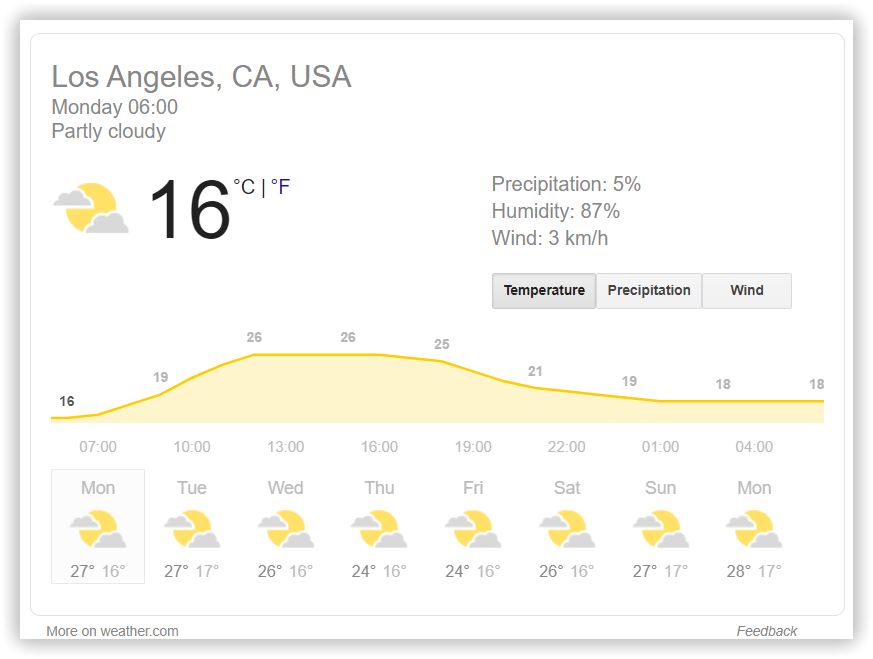The width and height of the screenshot is (873, 659).
Task: Click Tuesday's weather icon
Action: tap(191, 528)
